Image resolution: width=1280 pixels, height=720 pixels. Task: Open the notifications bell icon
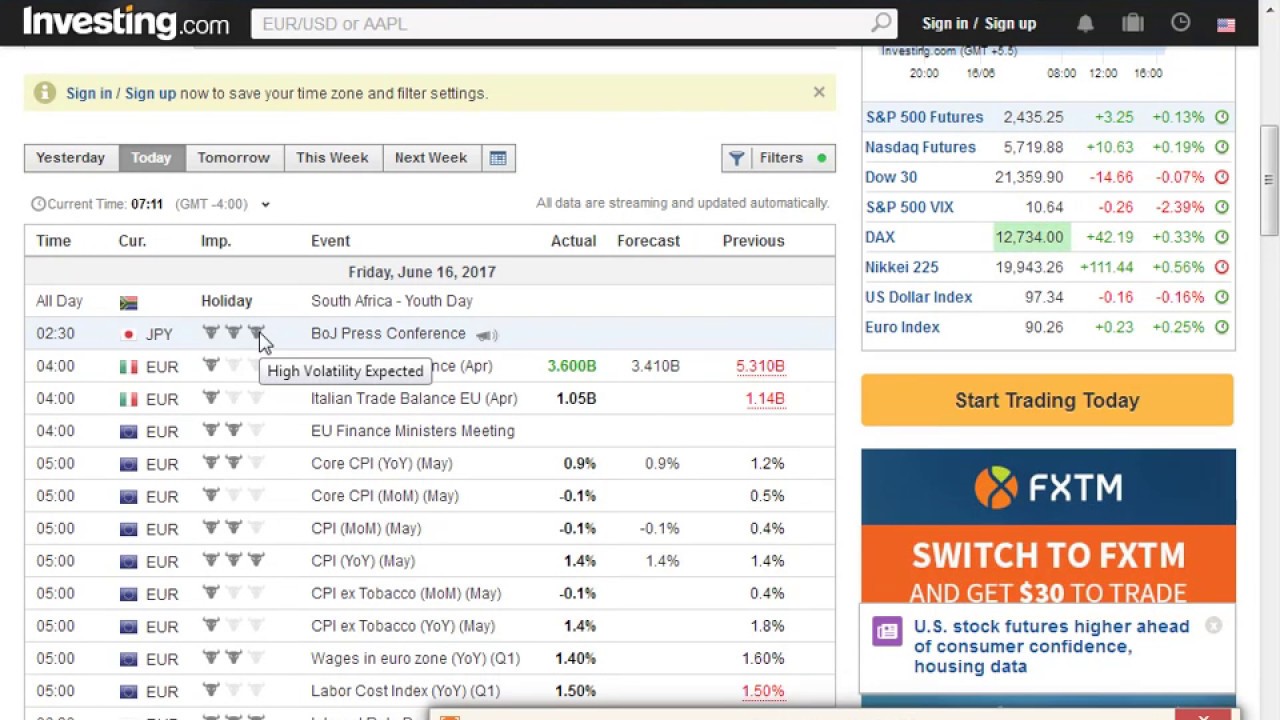(1085, 23)
